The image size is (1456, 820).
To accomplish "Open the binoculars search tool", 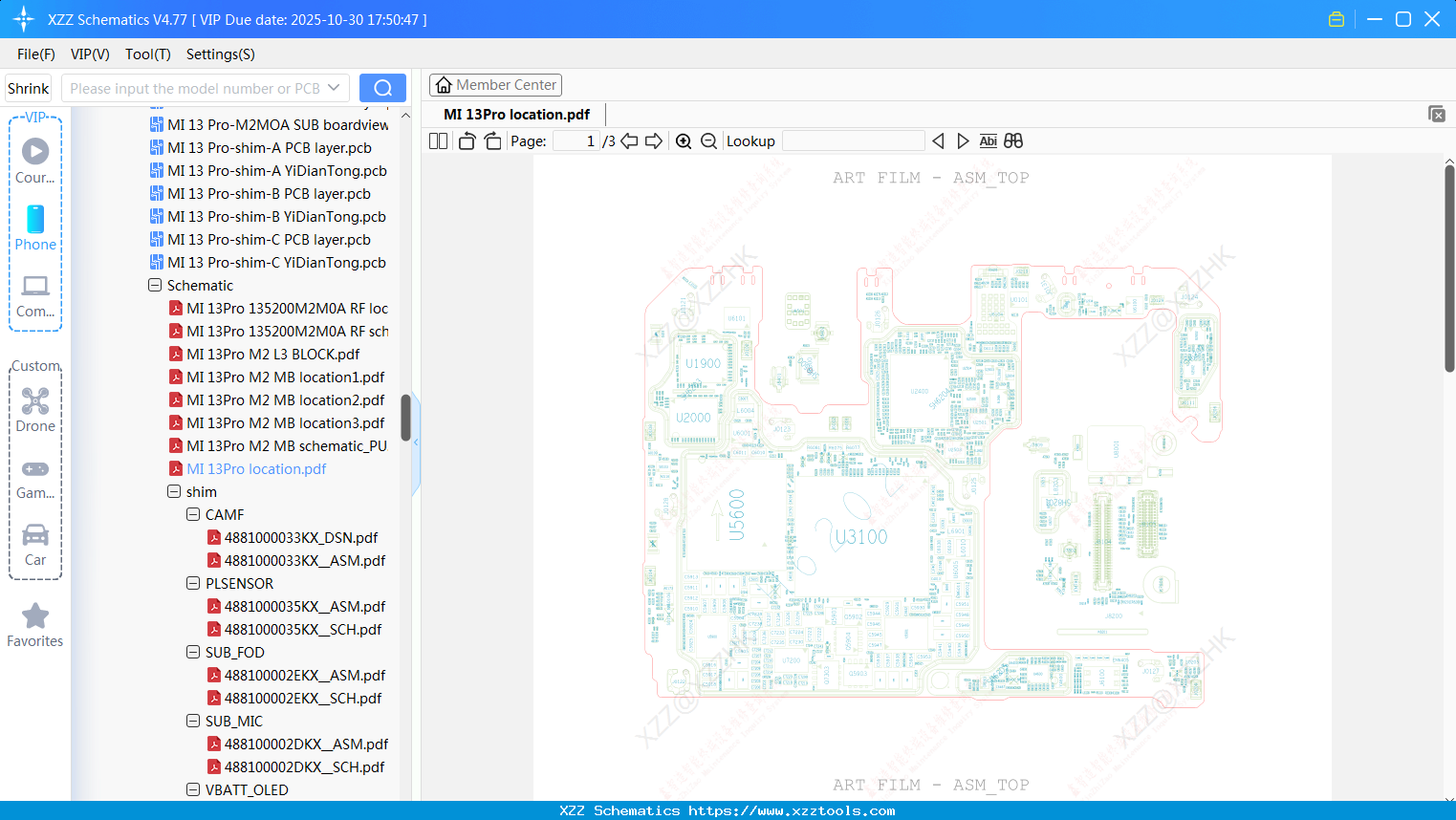I will point(1012,140).
